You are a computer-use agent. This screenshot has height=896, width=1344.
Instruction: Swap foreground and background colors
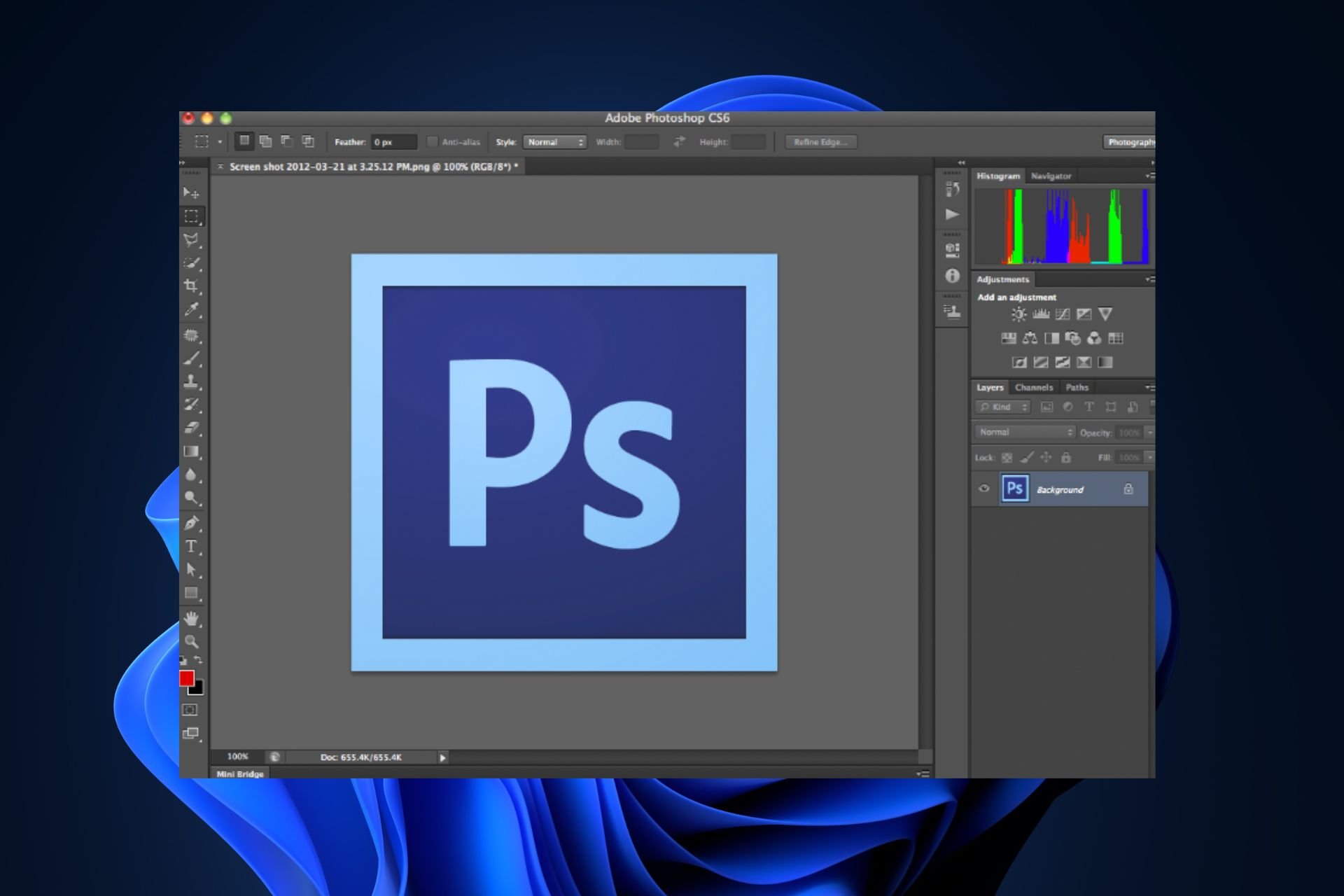(x=198, y=660)
